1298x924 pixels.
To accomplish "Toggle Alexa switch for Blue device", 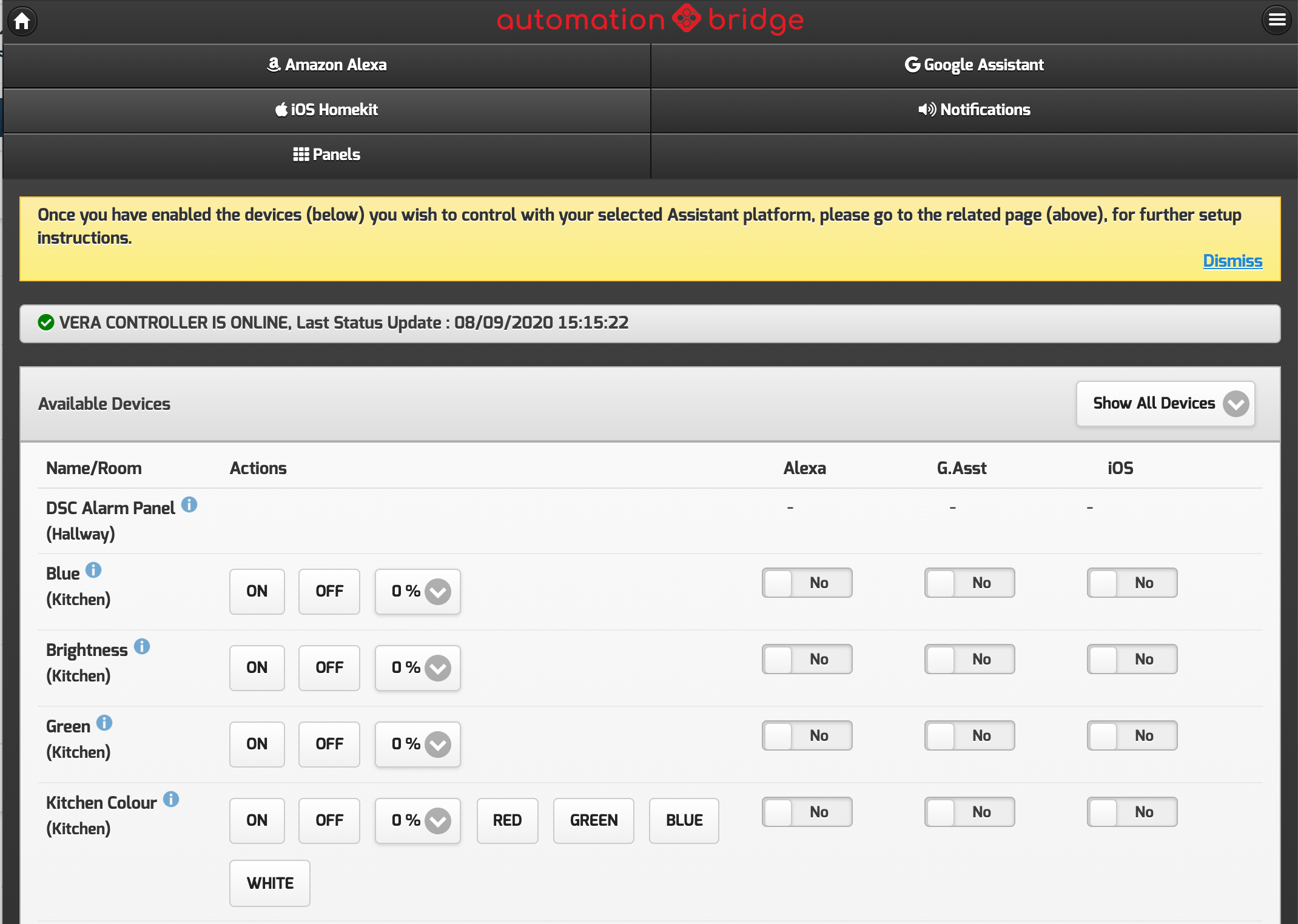I will [807, 583].
